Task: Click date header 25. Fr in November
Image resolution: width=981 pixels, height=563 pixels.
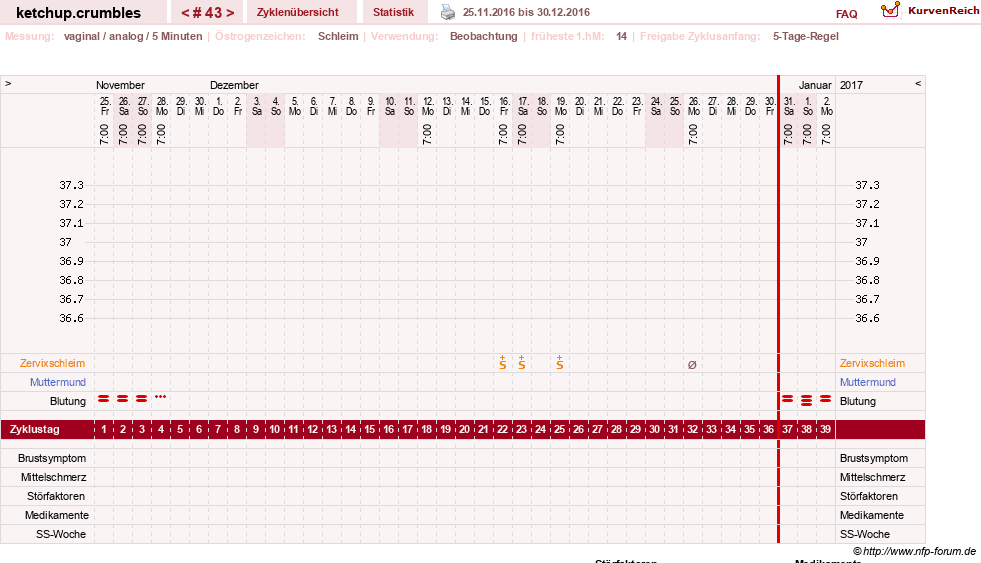Action: point(104,106)
